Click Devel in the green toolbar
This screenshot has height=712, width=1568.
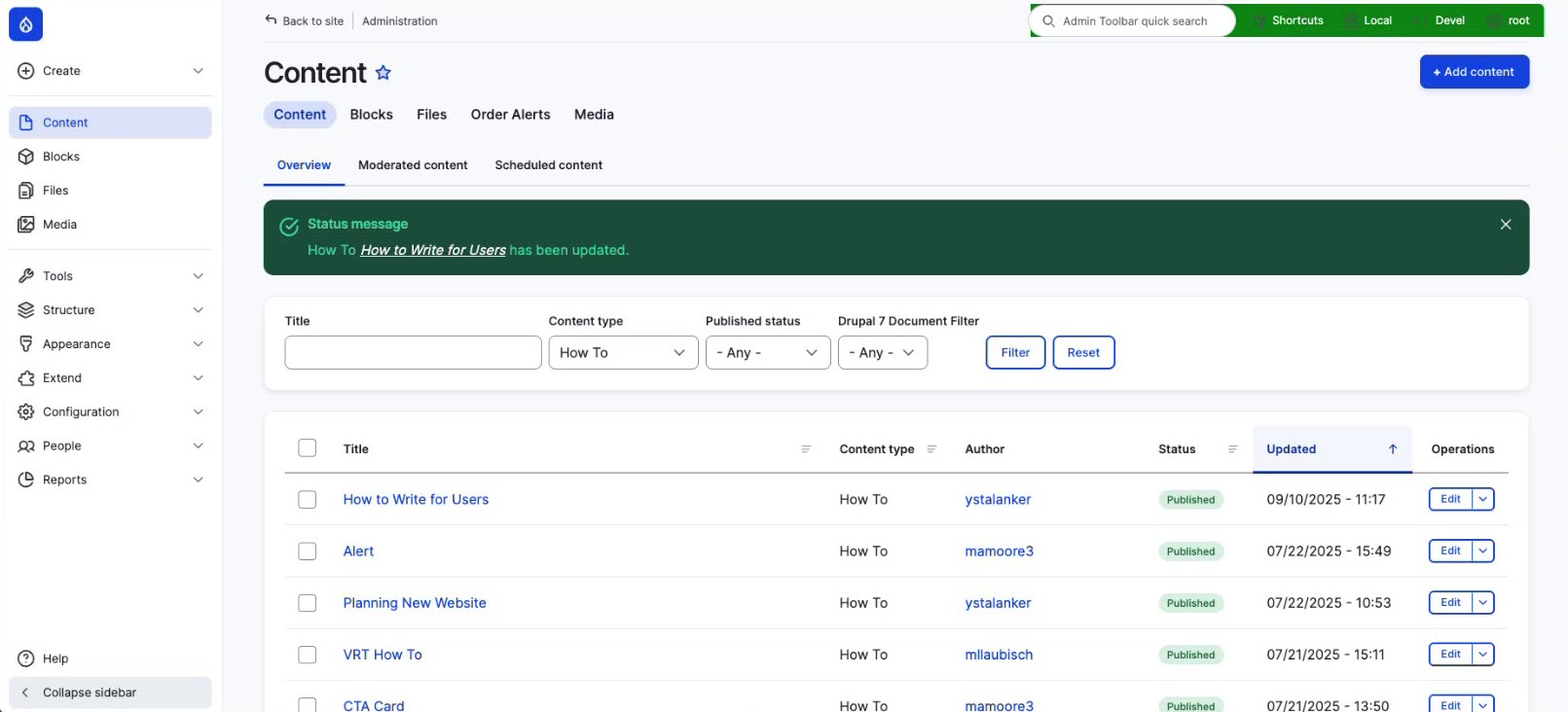coord(1441,20)
